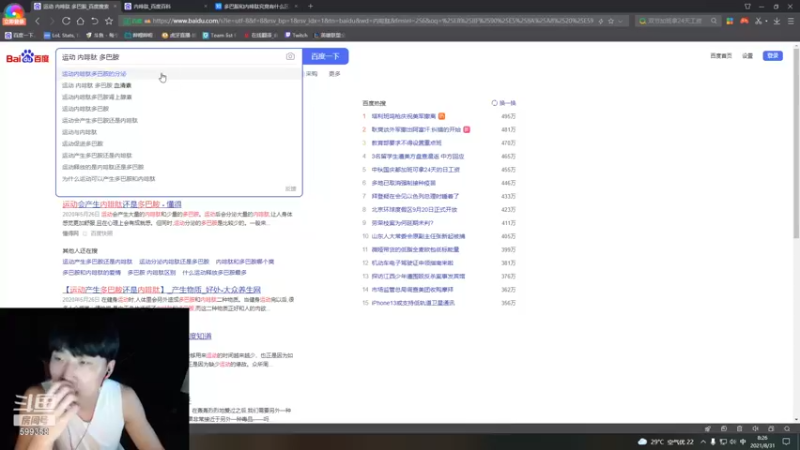
Task: Click the lightning speed-mode icon in address bar
Action: [601, 21]
